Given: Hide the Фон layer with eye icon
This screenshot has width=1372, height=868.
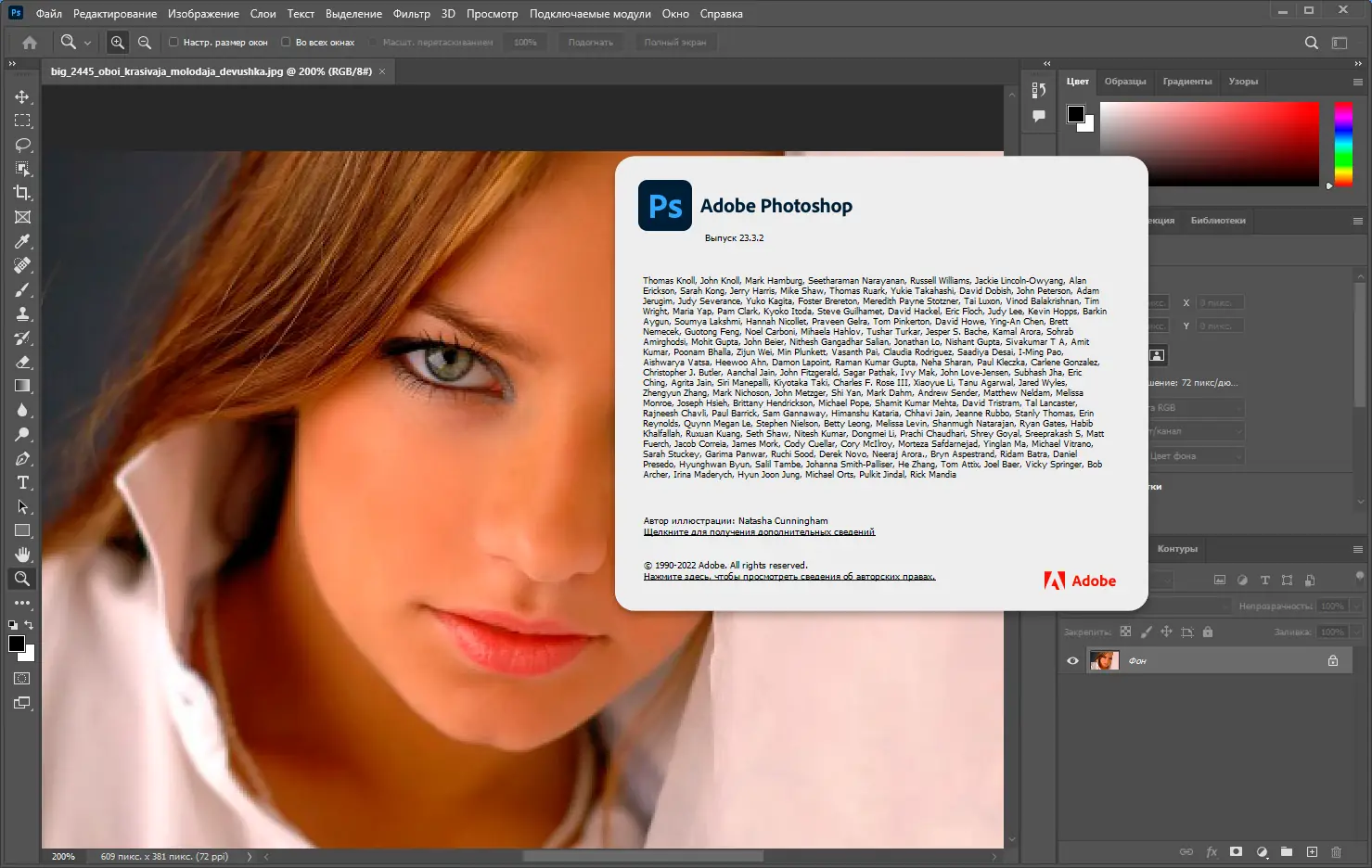Looking at the screenshot, I should pos(1072,660).
